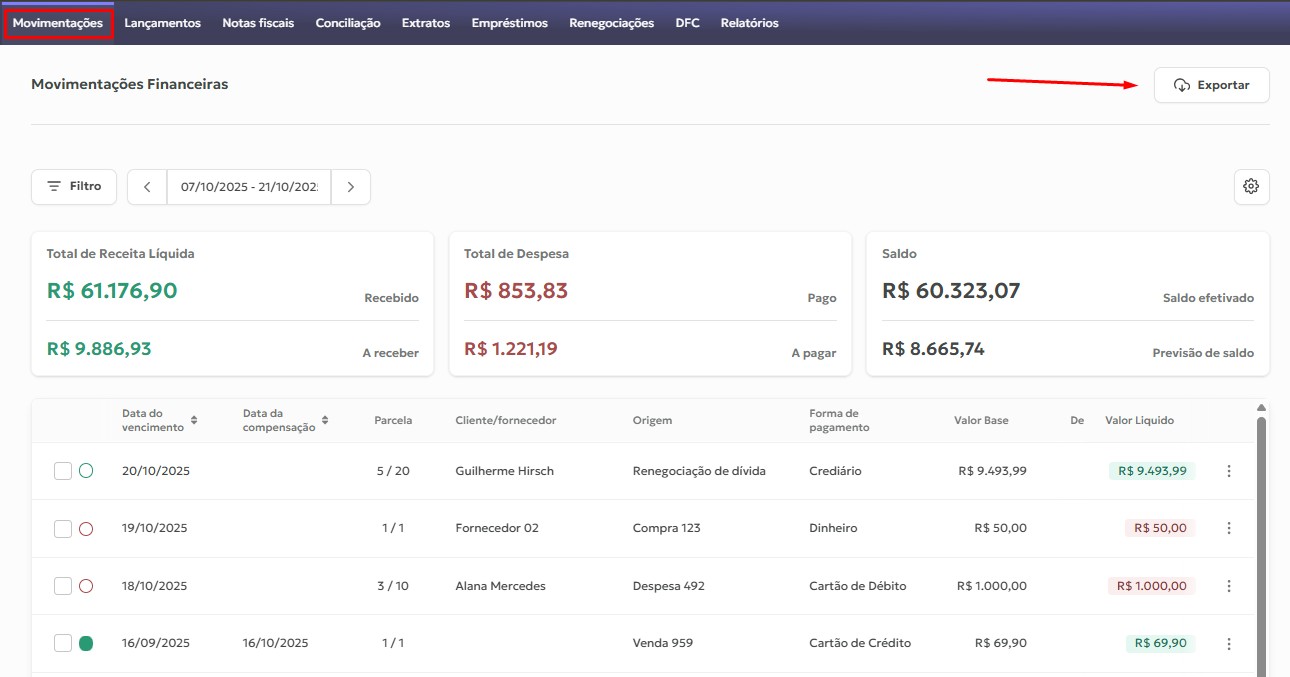The image size is (1290, 677).
Task: Click status circle on Guilherme Hirsch row
Action: [86, 471]
